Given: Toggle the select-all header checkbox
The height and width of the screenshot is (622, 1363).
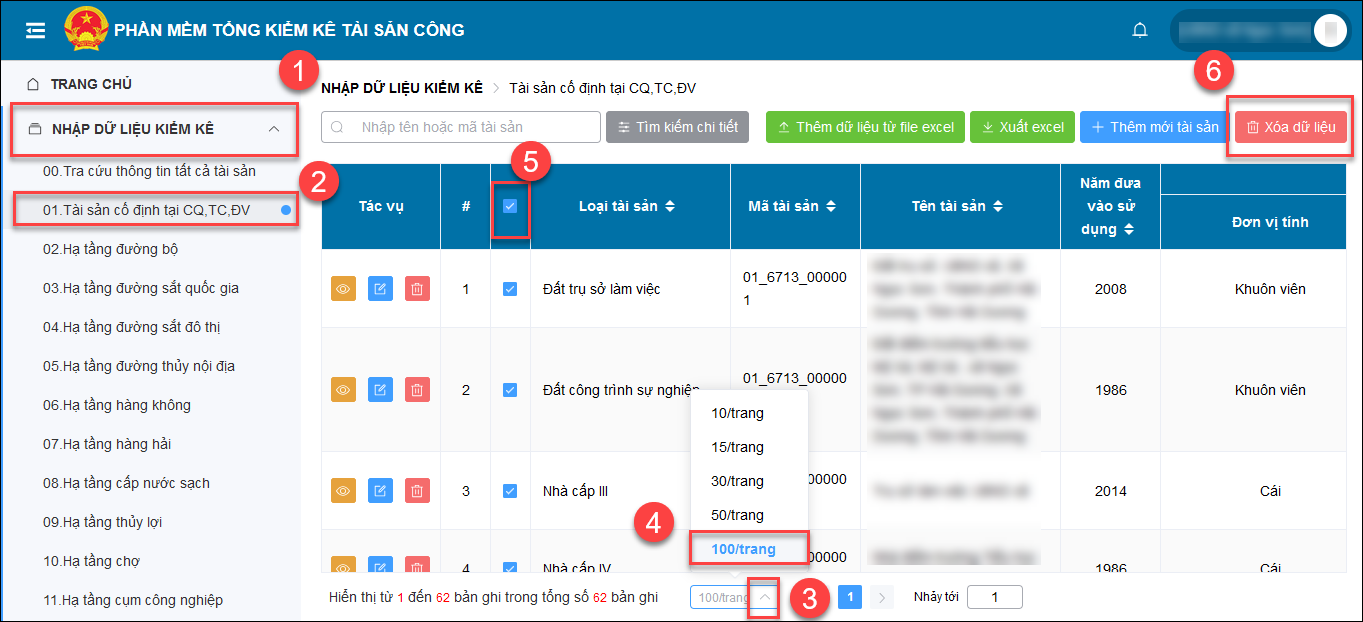Looking at the screenshot, I should (x=510, y=206).
